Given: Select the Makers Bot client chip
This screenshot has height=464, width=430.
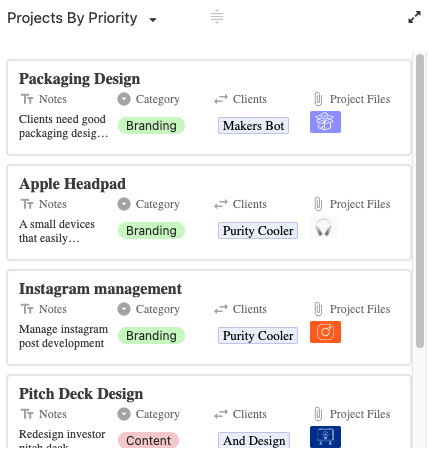Looking at the screenshot, I should pyautogui.click(x=253, y=126).
